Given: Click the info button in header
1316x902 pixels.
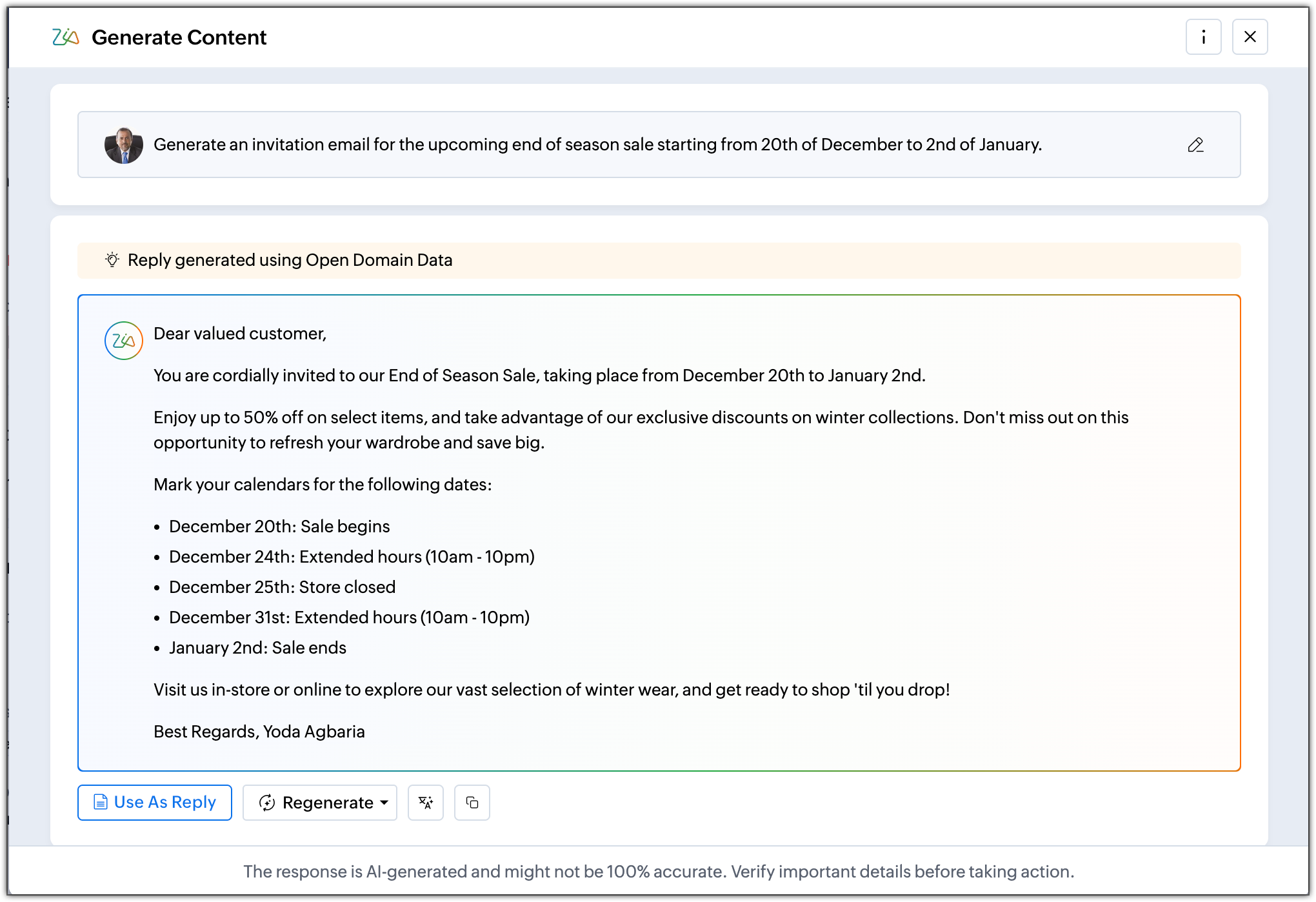Looking at the screenshot, I should (1203, 37).
